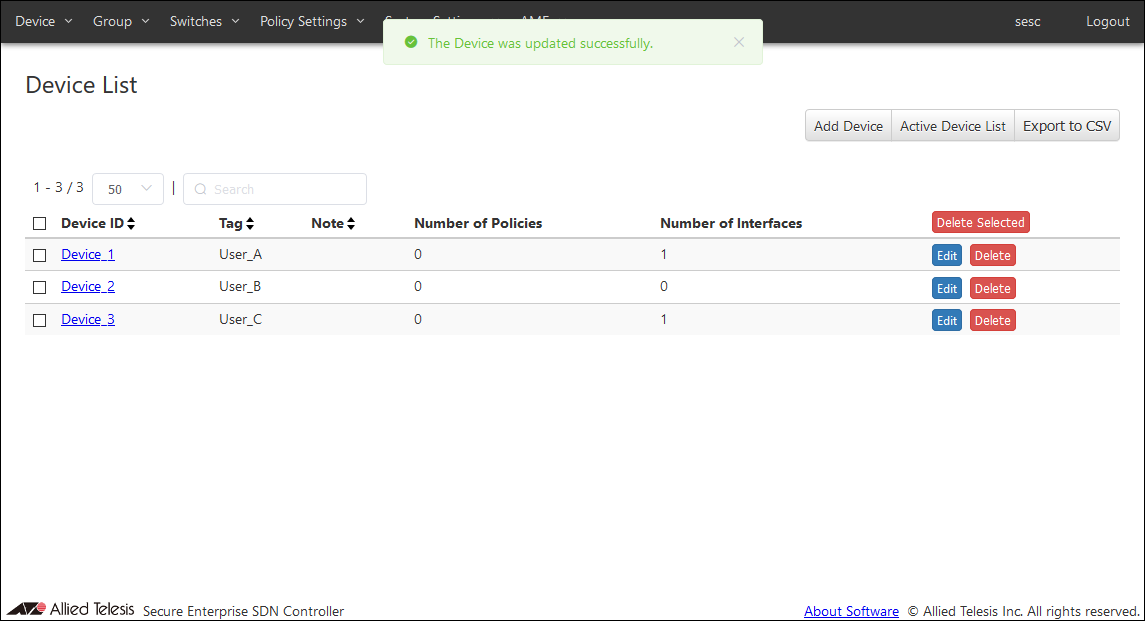The height and width of the screenshot is (621, 1145).
Task: Expand the Policy Settings menu
Action: 312,21
